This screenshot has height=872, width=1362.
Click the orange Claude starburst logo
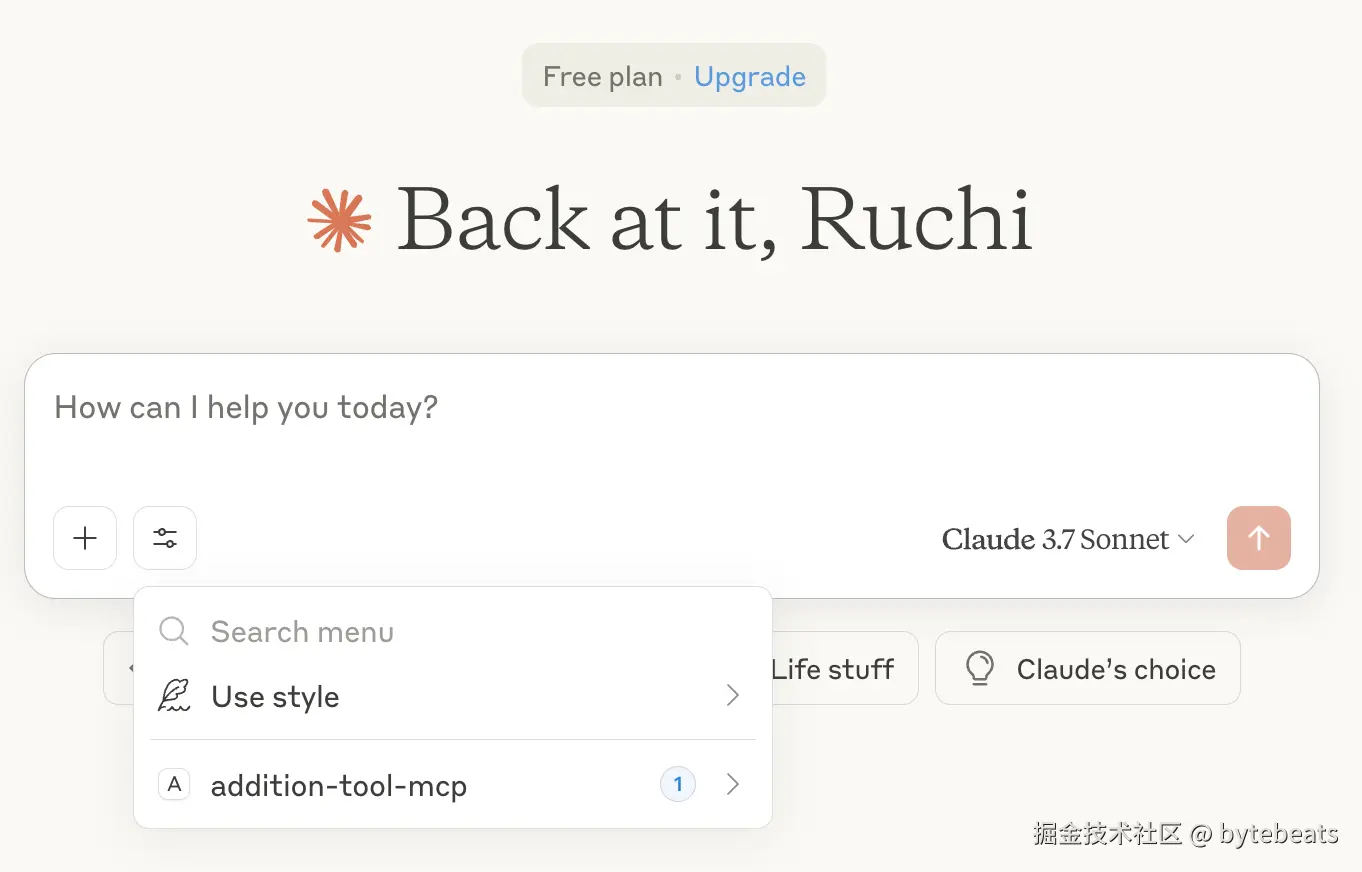pos(340,219)
